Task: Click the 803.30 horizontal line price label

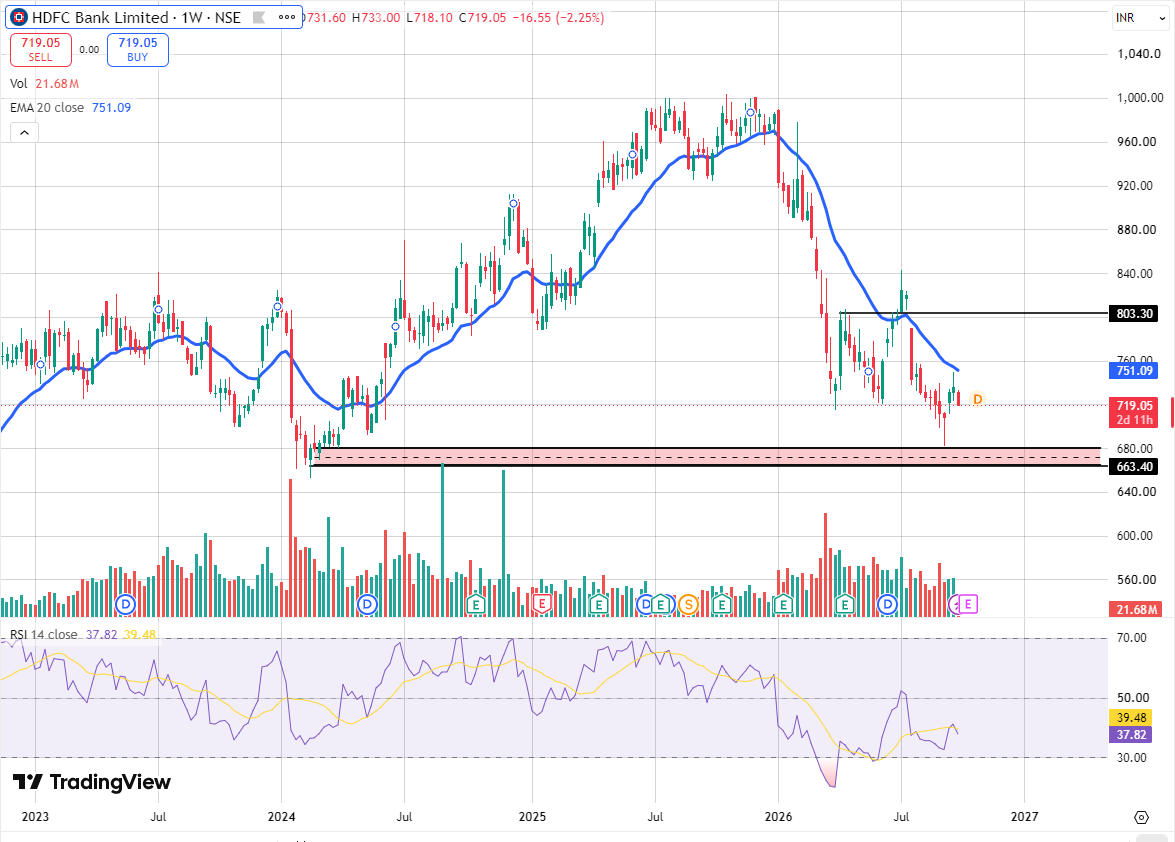Action: click(x=1134, y=314)
